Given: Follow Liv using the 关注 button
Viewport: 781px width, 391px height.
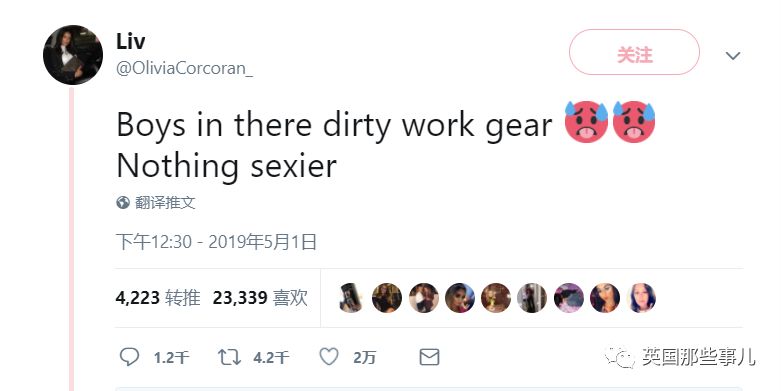Looking at the screenshot, I should pyautogui.click(x=634, y=52).
